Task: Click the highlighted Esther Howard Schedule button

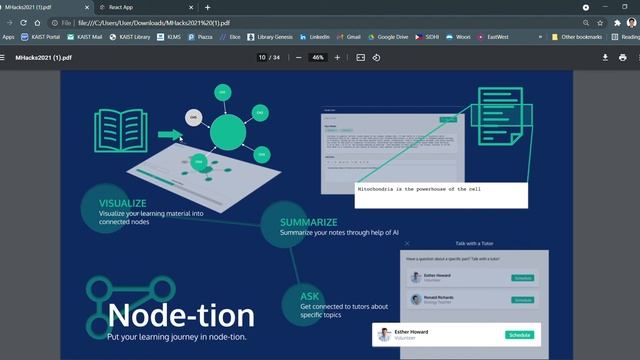Action: (519, 335)
